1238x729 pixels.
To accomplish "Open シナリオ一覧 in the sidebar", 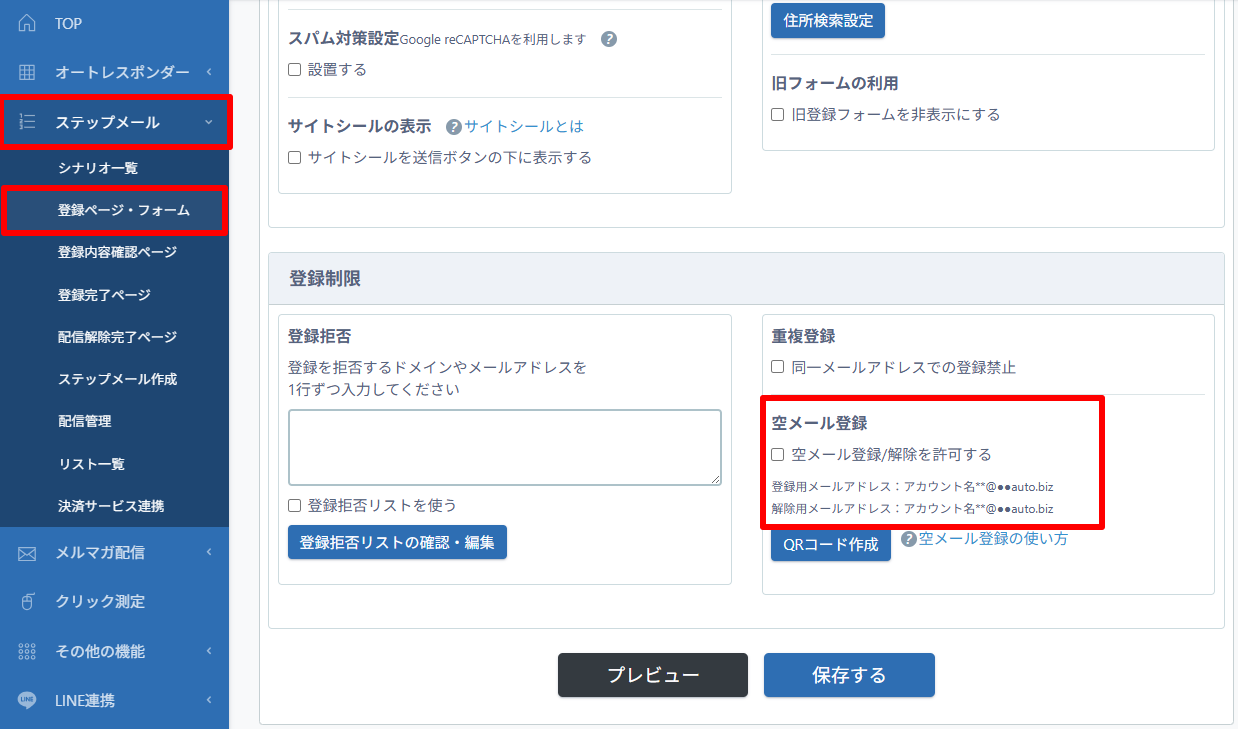I will click(x=98, y=168).
